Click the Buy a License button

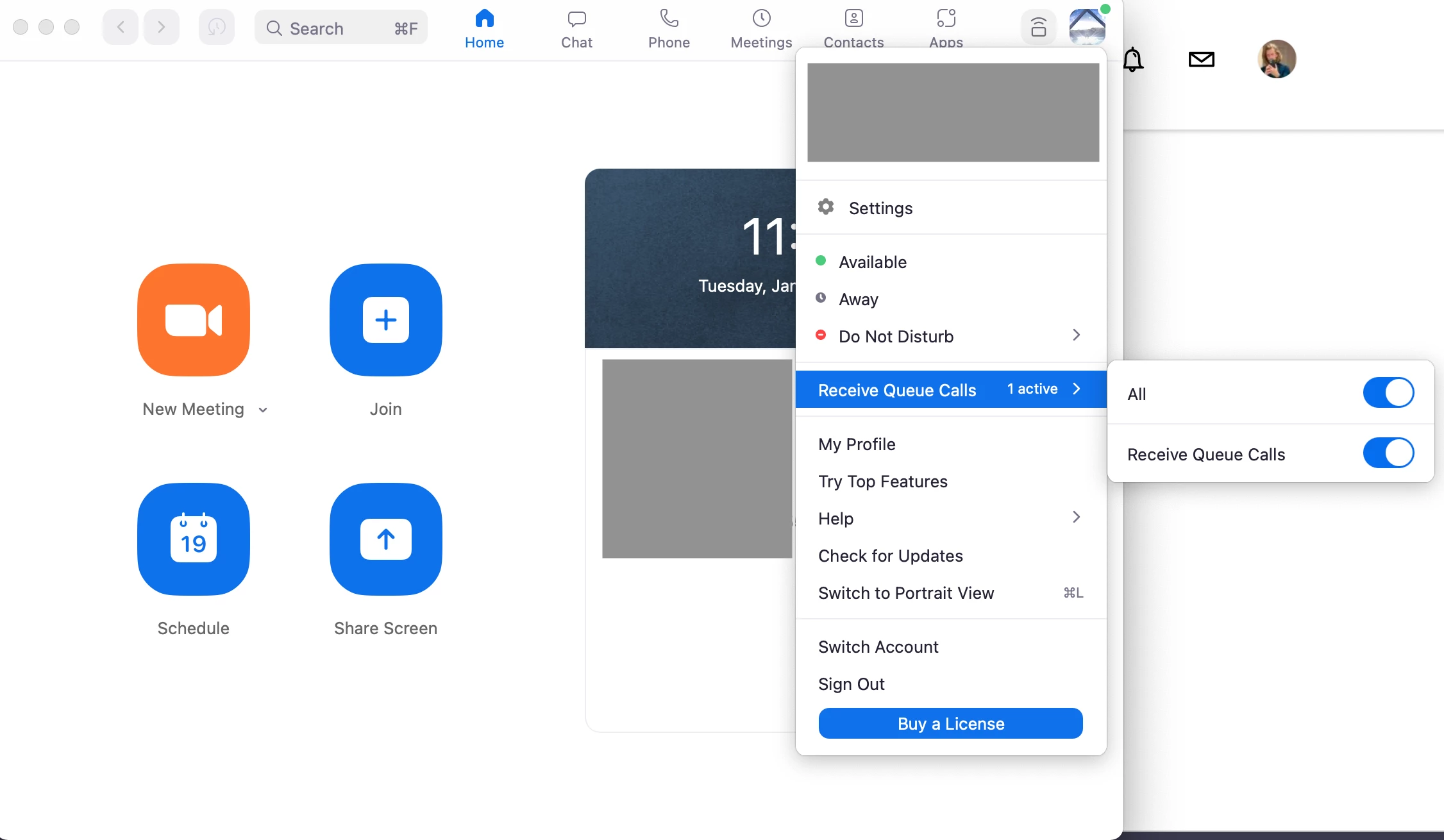[950, 723]
